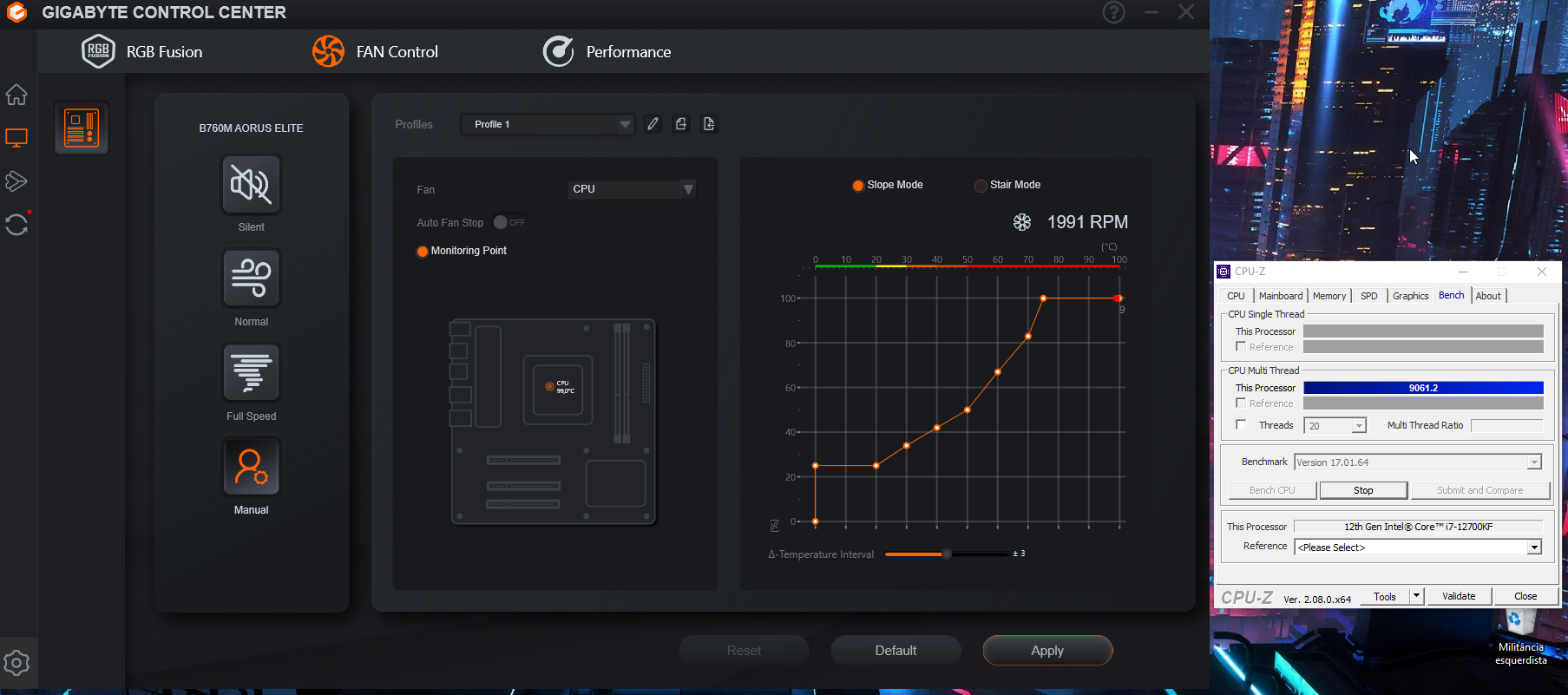Viewport: 1568px width, 695px height.
Task: Go to Home in left sidebar
Action: tap(16, 95)
